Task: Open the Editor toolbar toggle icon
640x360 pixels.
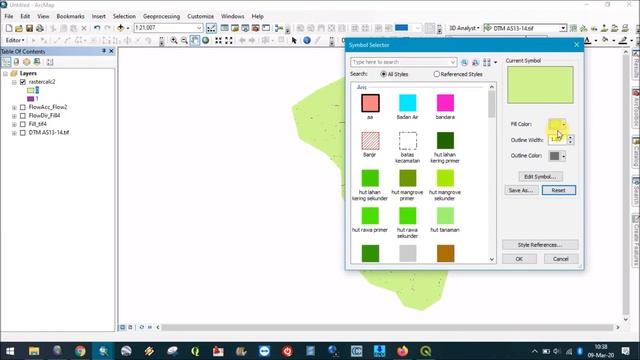Action: coord(211,28)
